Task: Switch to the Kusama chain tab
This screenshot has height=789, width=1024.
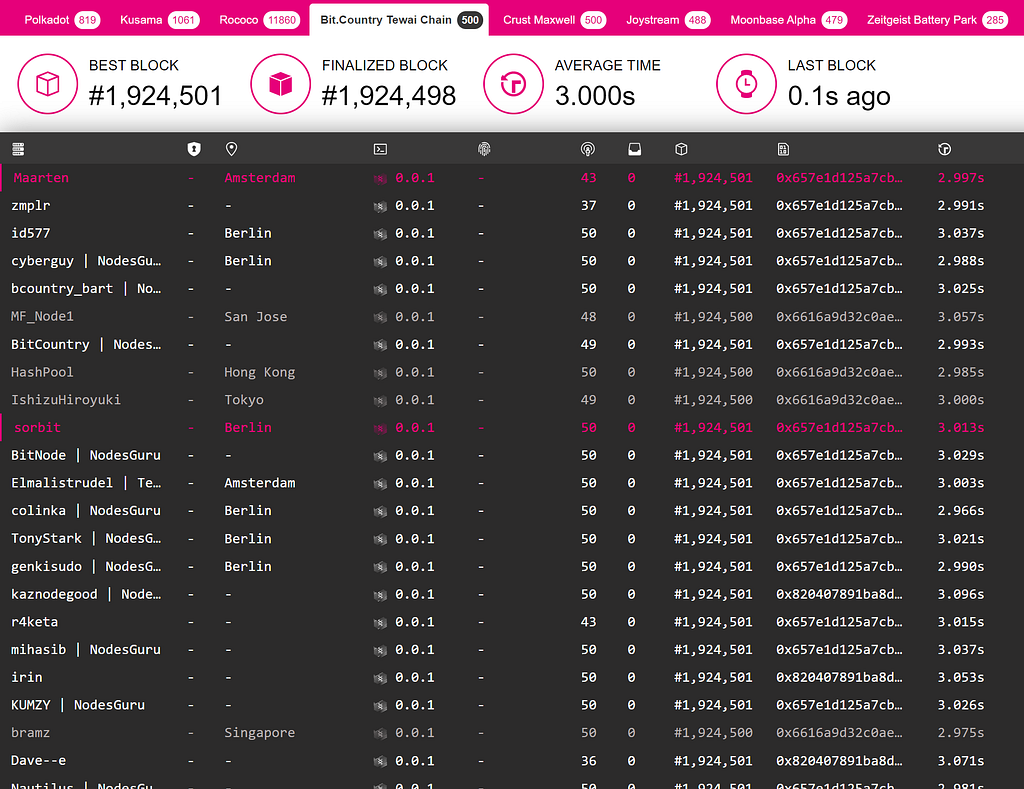Action: point(159,20)
